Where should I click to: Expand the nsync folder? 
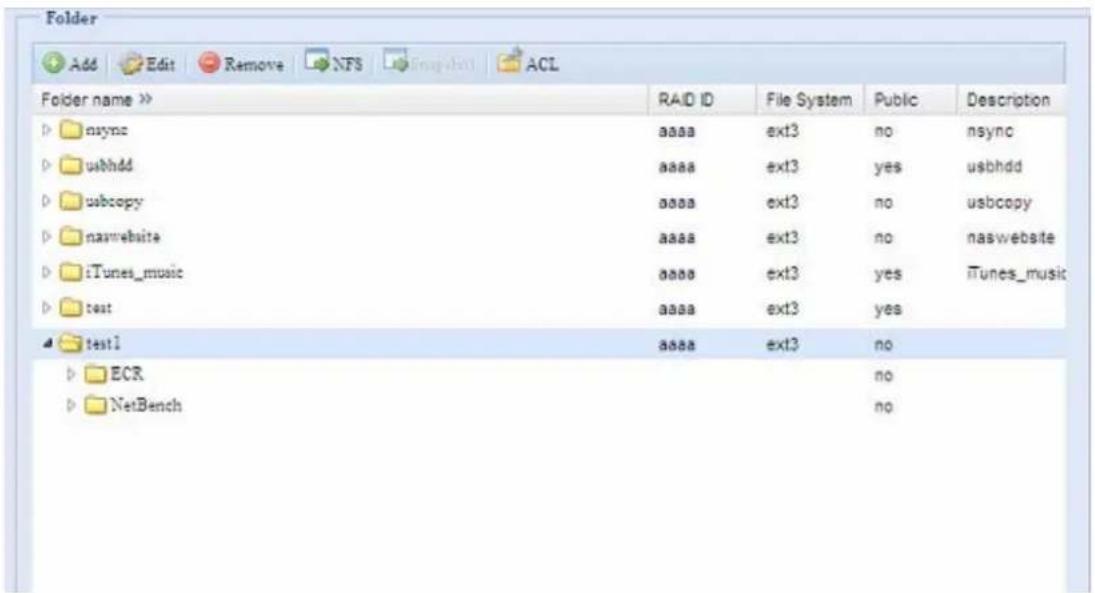pos(46,130)
